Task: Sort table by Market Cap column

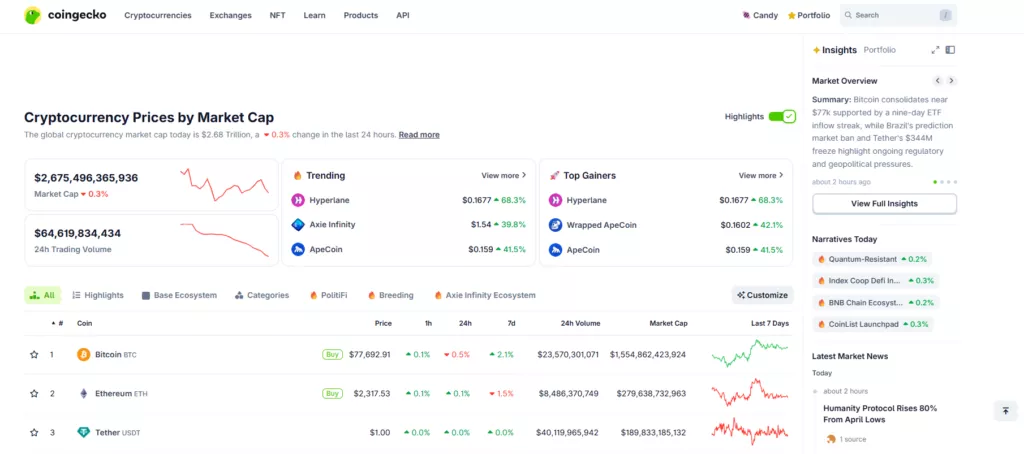Action: pyautogui.click(x=668, y=323)
